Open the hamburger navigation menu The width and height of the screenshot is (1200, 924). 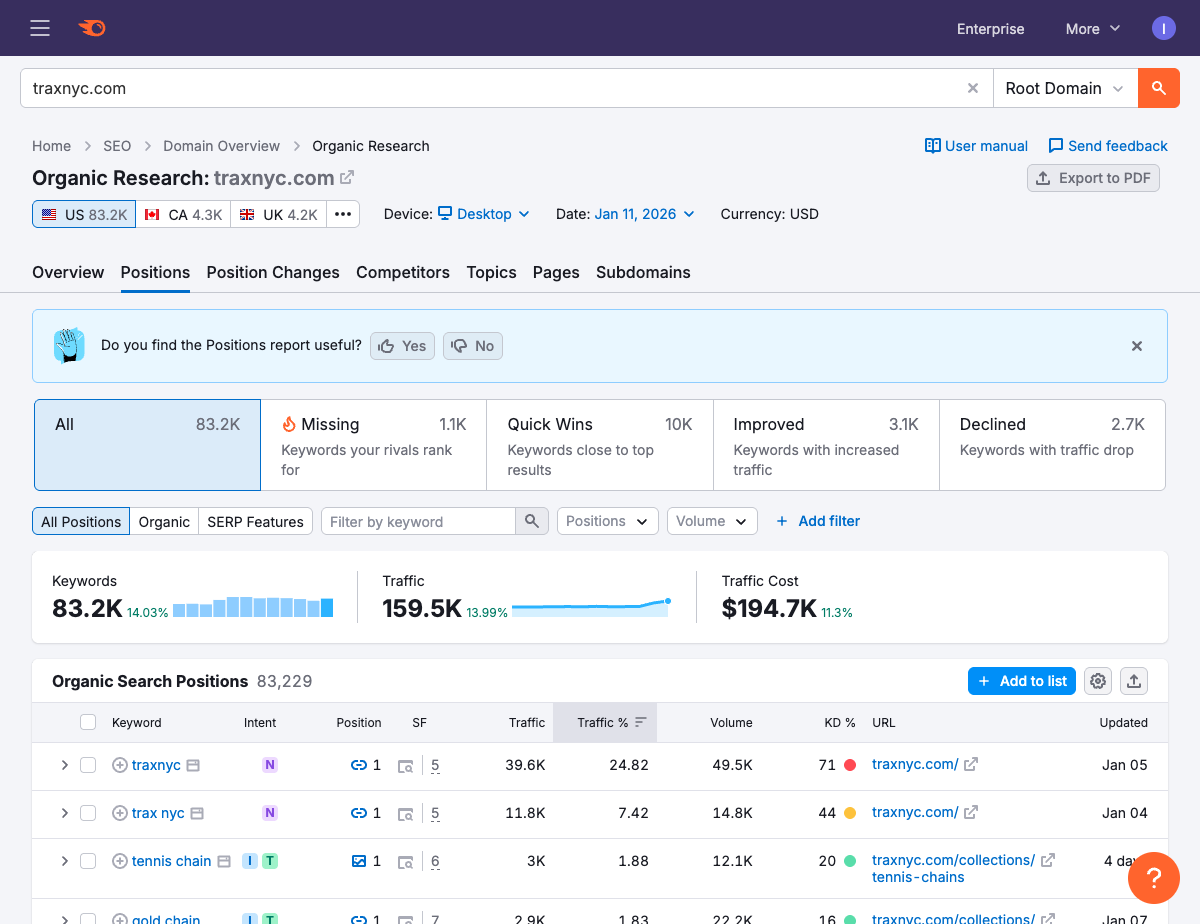click(40, 28)
